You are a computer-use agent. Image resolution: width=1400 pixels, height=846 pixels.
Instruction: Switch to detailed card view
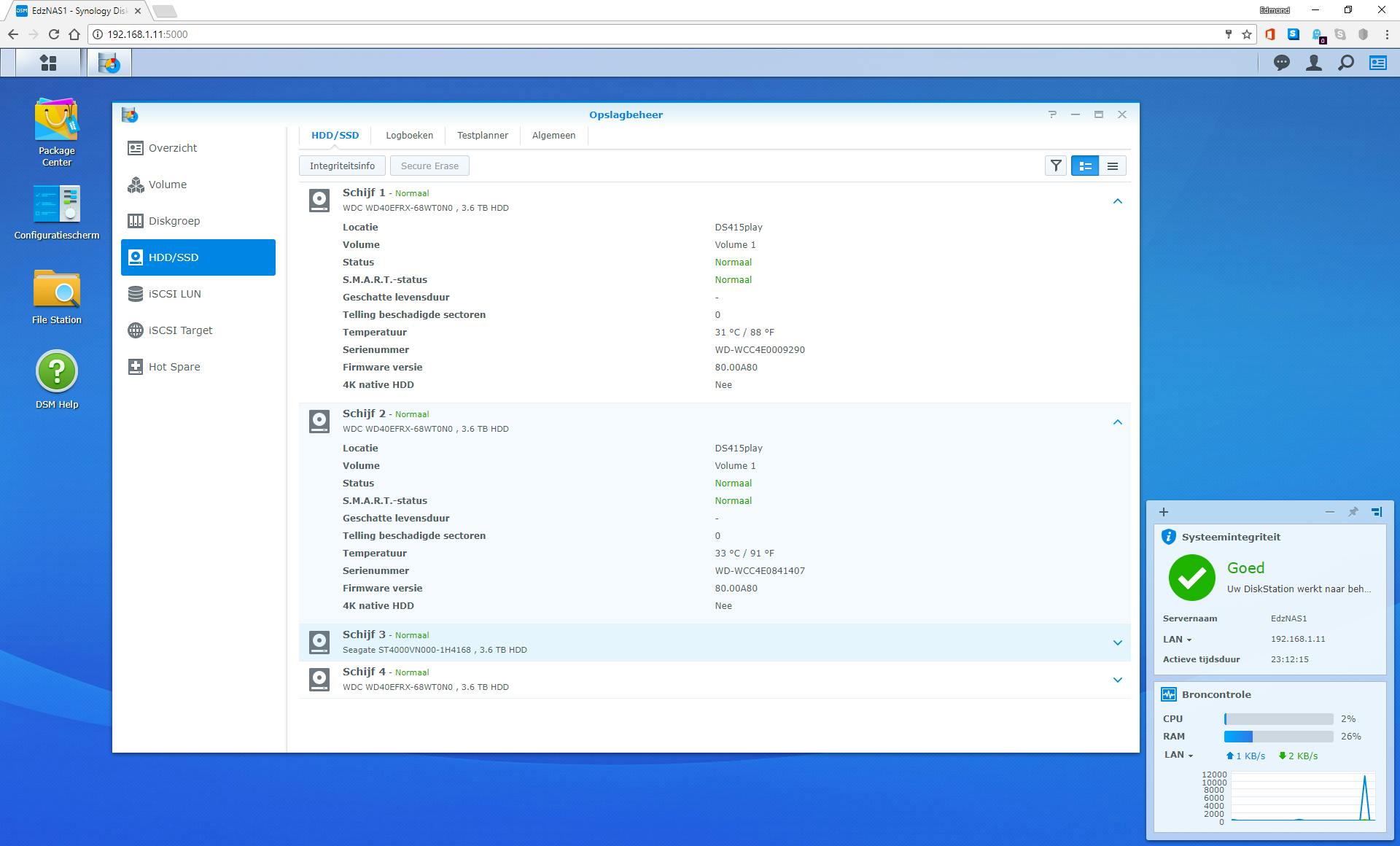click(x=1085, y=166)
